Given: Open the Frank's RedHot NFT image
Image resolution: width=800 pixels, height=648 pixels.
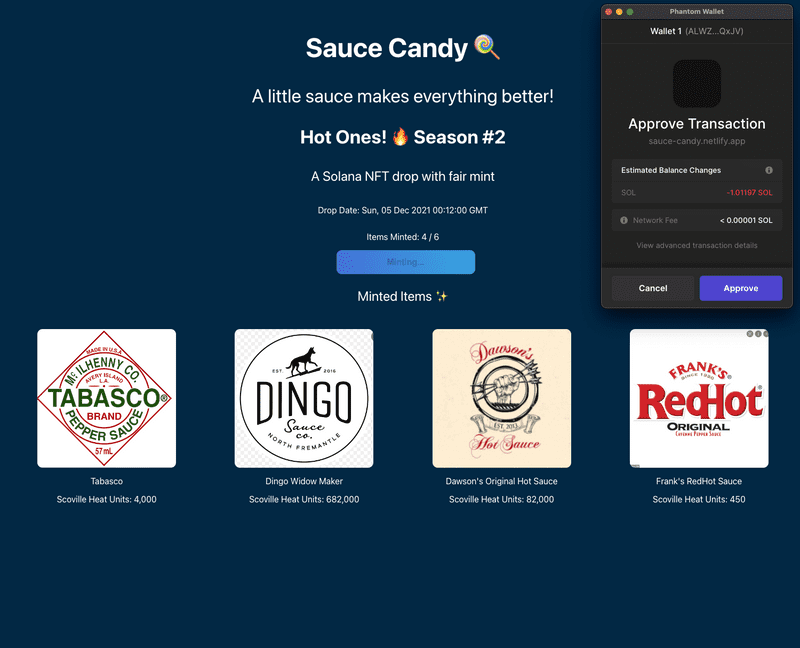Looking at the screenshot, I should (699, 398).
